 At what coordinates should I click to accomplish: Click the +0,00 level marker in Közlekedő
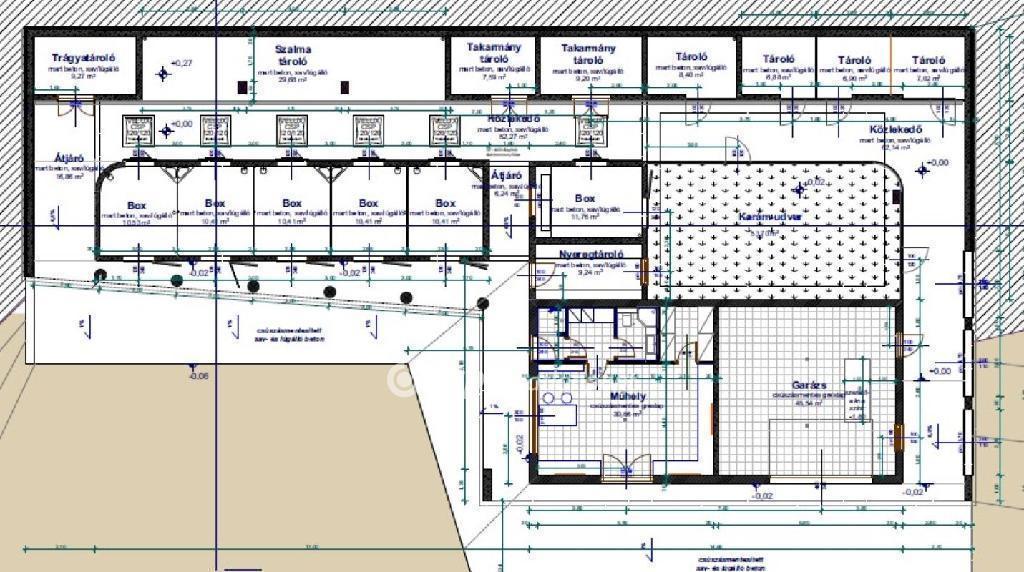tap(167, 131)
